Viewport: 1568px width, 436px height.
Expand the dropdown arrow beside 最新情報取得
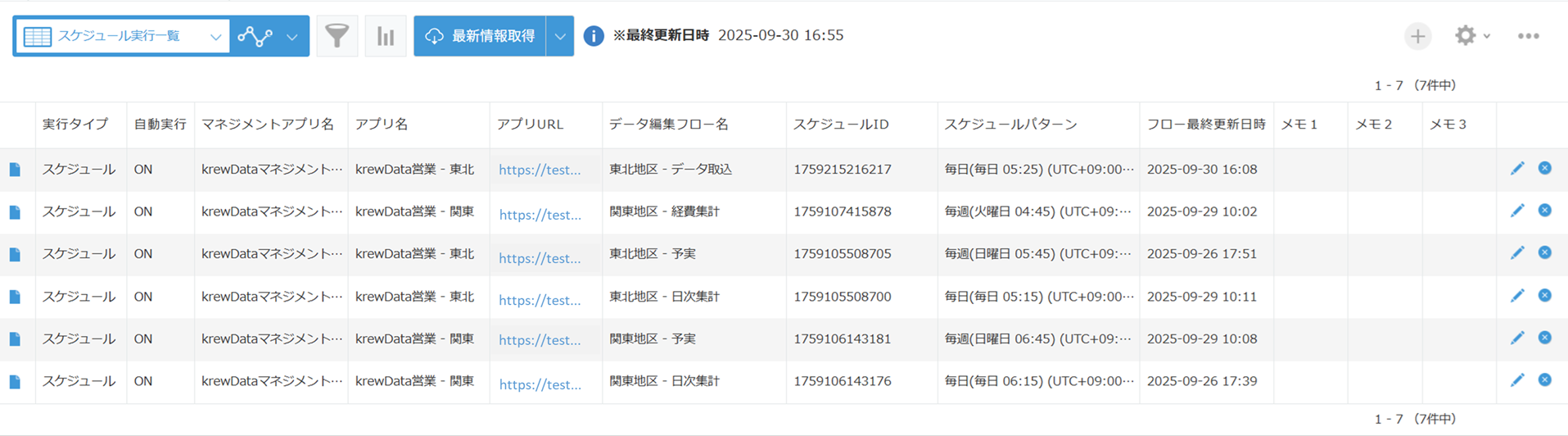click(560, 36)
